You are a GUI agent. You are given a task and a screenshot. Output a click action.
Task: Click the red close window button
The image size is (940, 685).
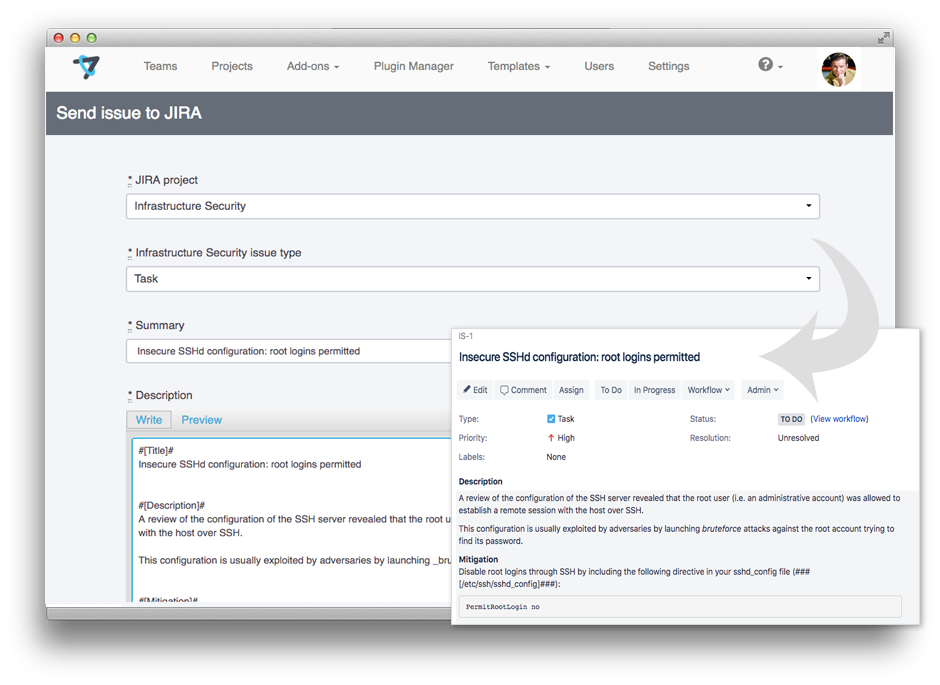click(x=59, y=38)
